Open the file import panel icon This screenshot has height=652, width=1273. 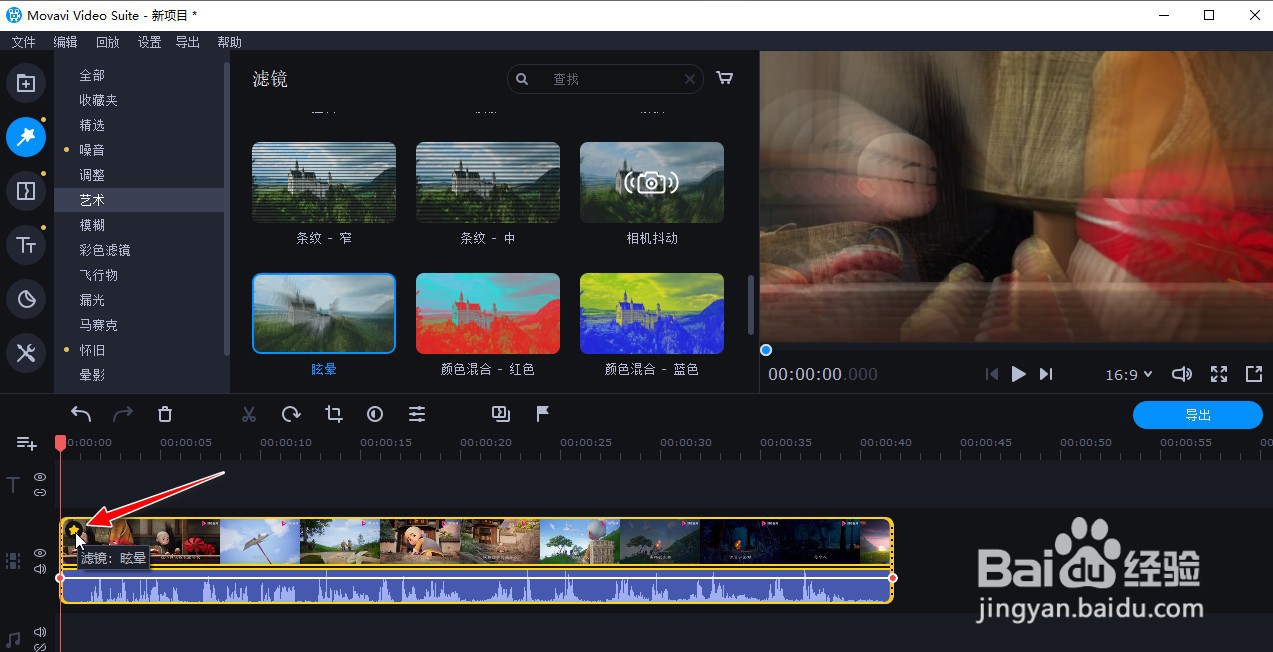(x=26, y=83)
